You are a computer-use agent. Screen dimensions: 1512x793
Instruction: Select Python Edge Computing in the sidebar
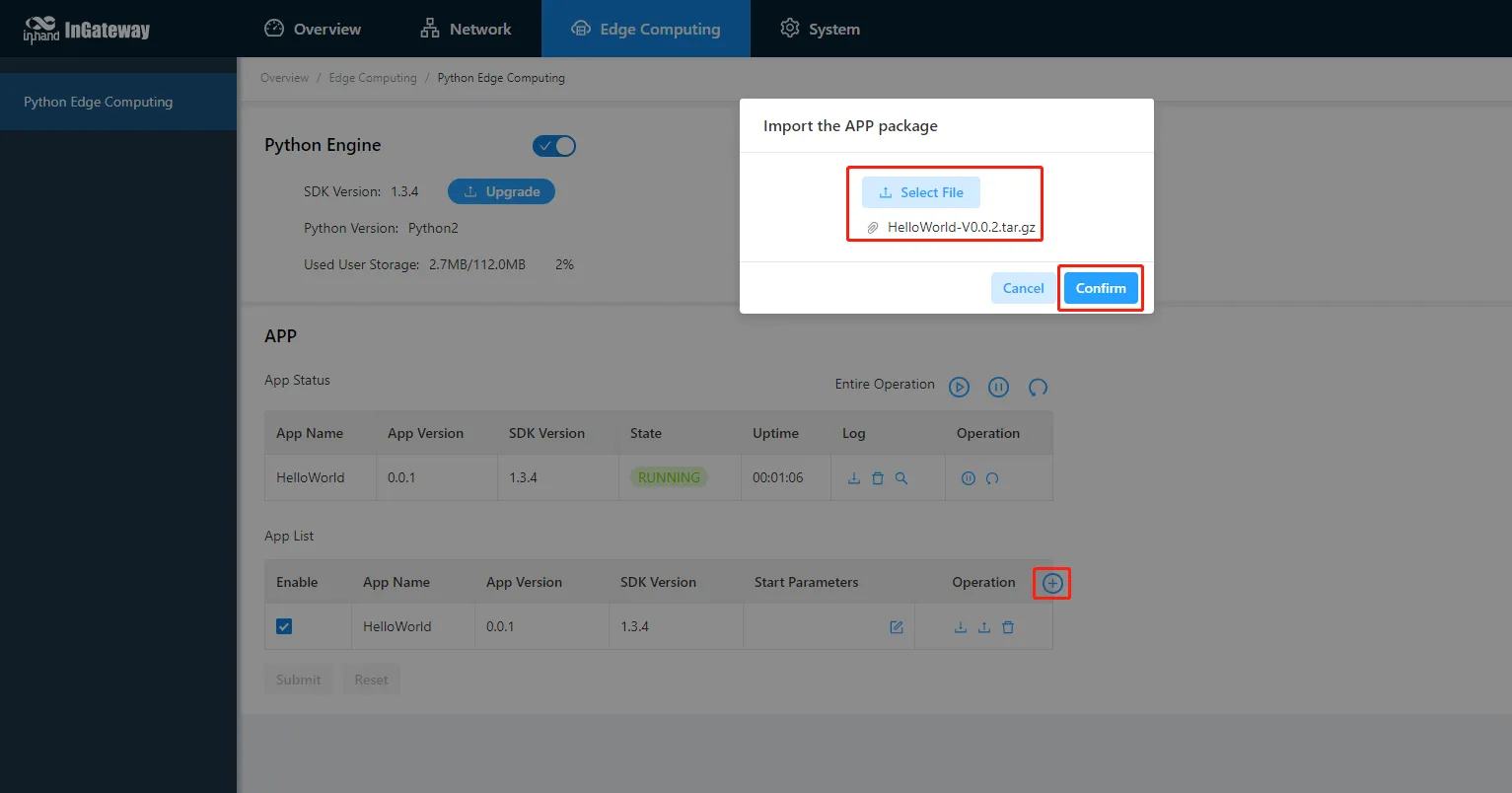[118, 102]
